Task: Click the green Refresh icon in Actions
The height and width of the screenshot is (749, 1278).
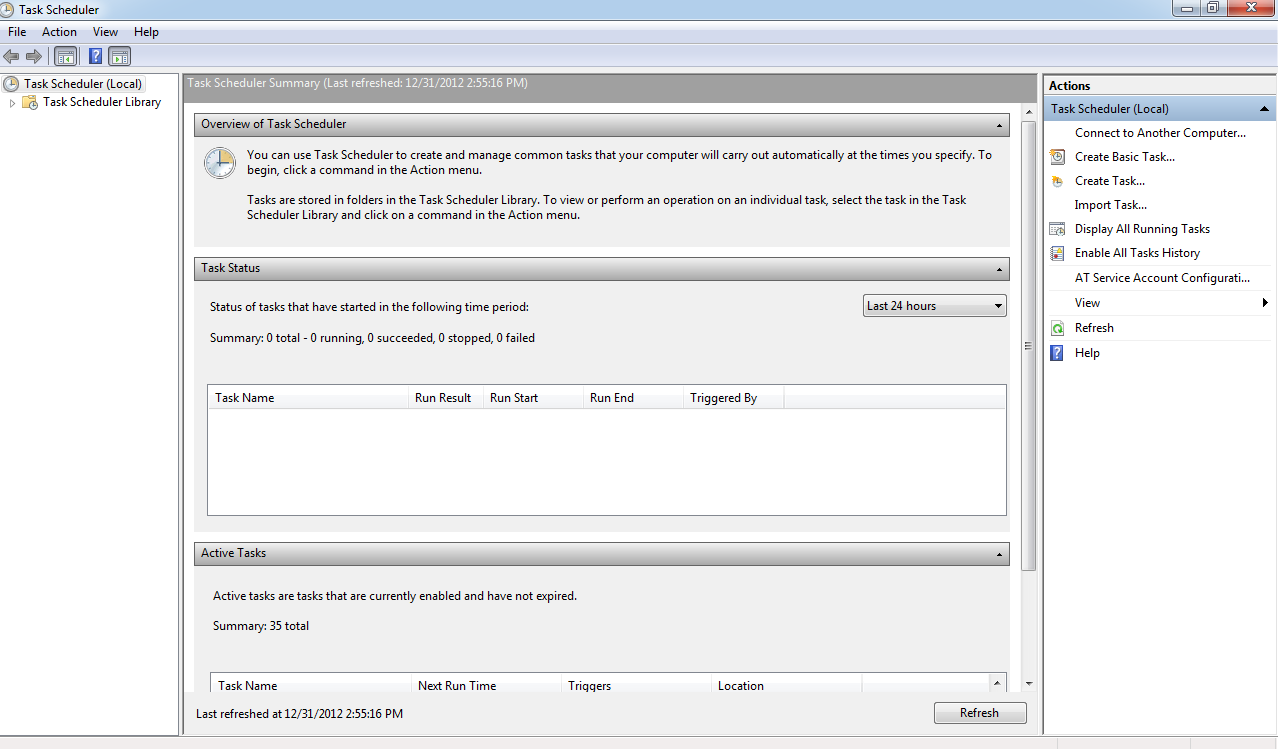Action: [x=1057, y=328]
